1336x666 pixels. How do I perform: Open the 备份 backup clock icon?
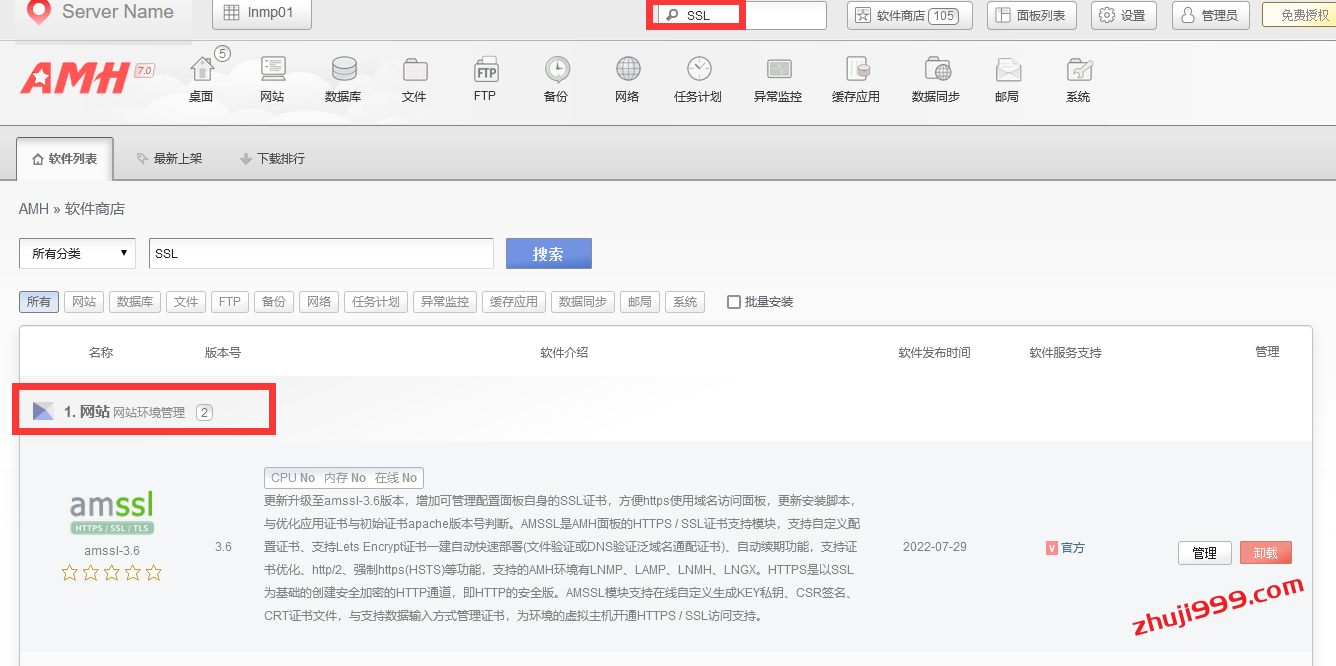coord(556,78)
